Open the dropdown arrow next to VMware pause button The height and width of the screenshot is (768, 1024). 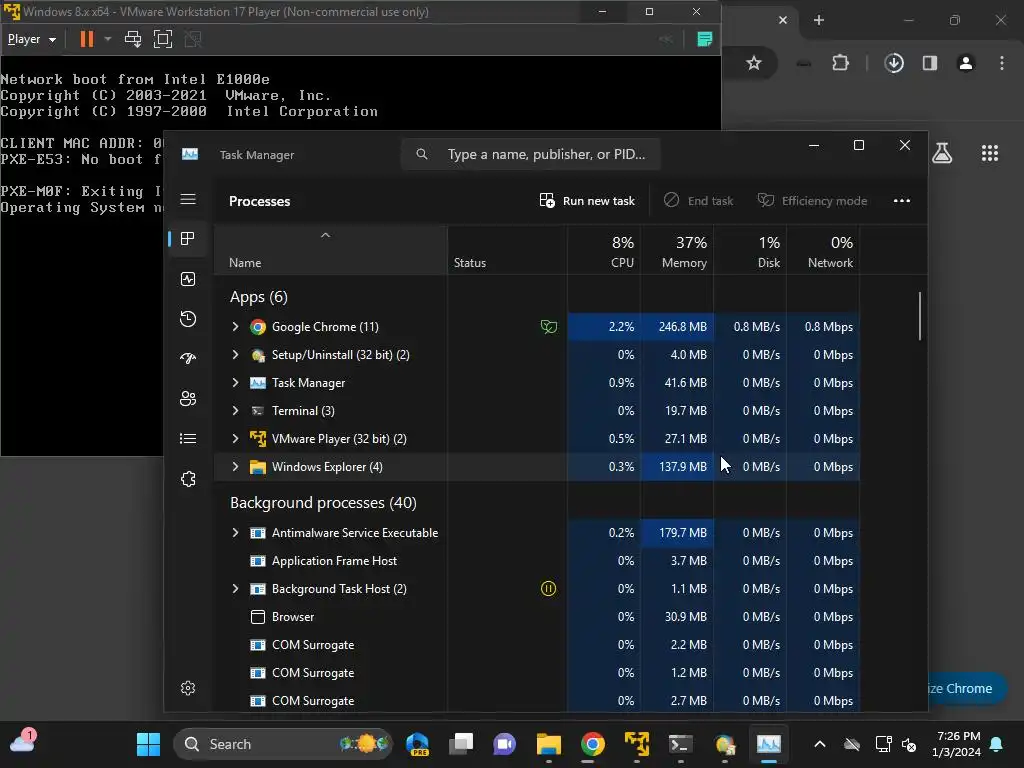[108, 39]
